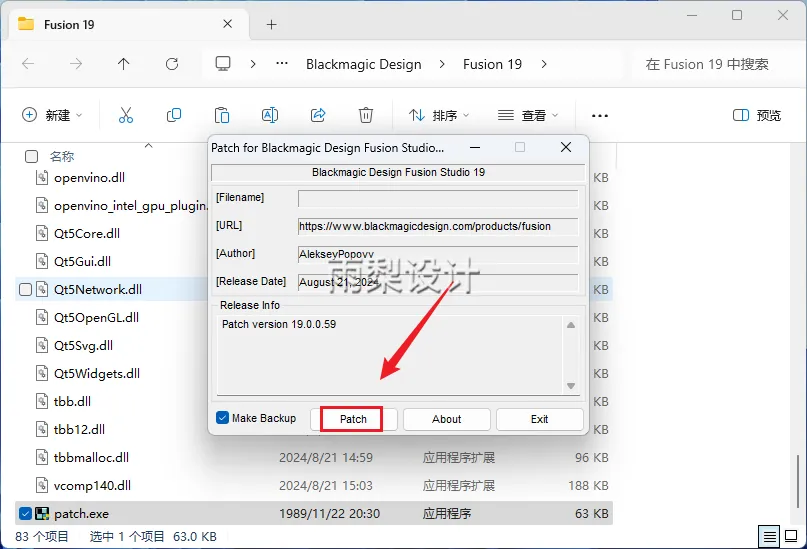The height and width of the screenshot is (549, 807).
Task: Click the paste clipboard icon
Action: click(x=222, y=115)
